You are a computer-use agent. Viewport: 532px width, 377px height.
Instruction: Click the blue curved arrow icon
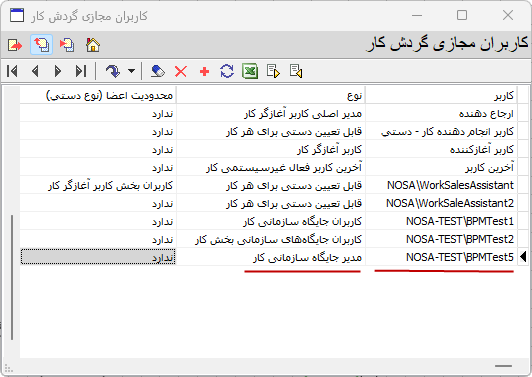pos(112,71)
